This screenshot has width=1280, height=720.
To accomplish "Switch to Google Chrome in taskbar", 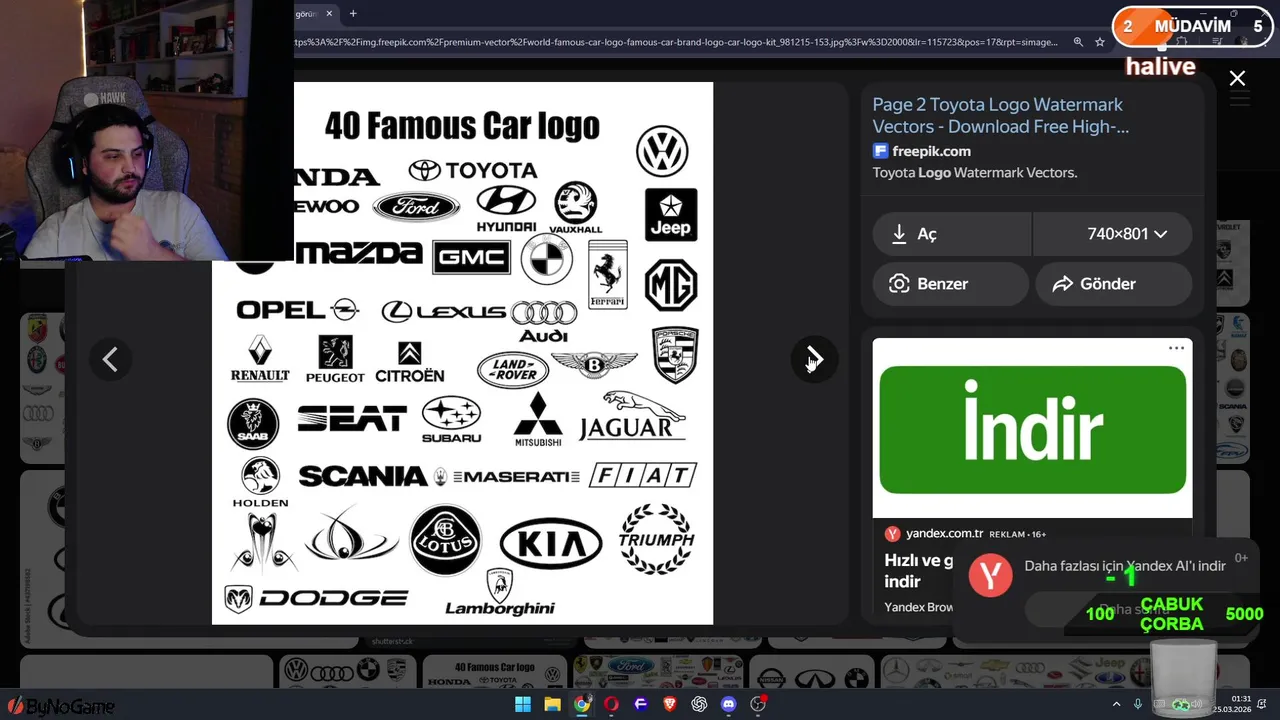I will pyautogui.click(x=582, y=704).
